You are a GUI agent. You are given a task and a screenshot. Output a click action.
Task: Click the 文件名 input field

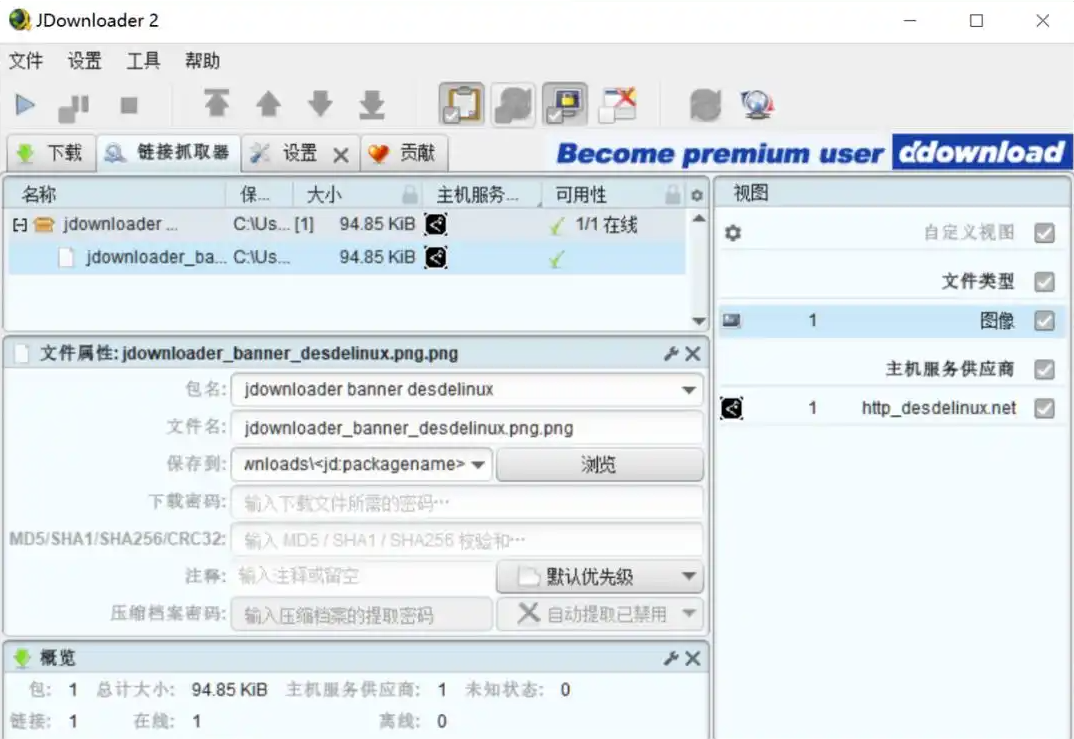(467, 428)
